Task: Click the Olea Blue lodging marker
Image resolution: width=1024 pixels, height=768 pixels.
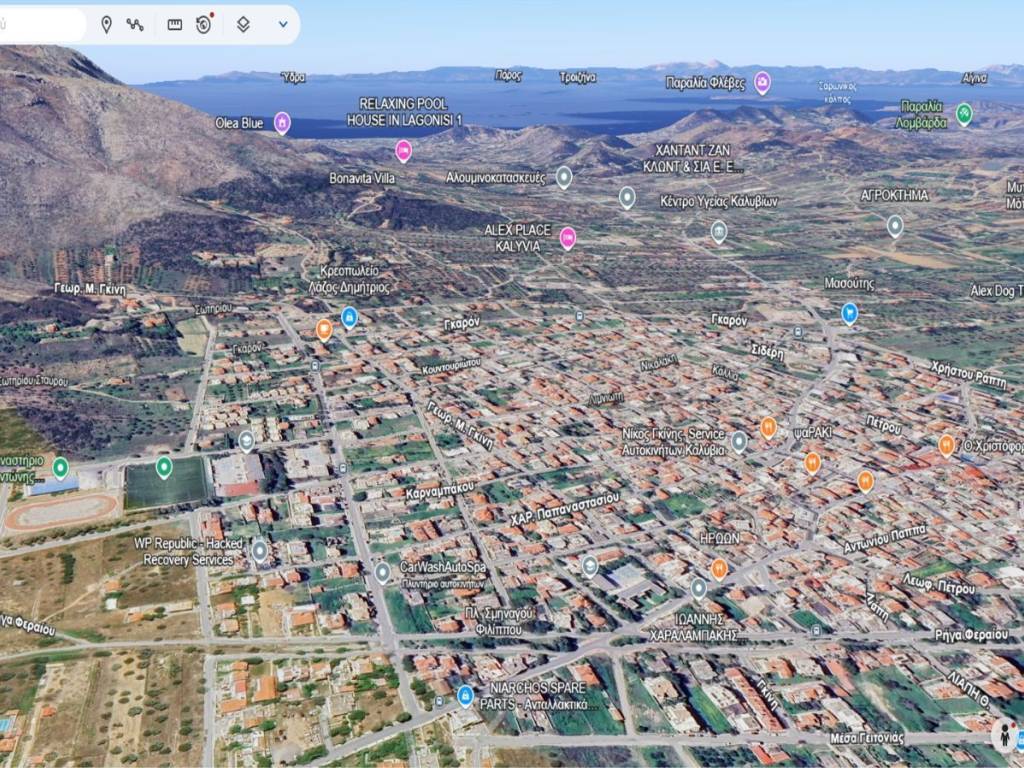Action: [282, 123]
